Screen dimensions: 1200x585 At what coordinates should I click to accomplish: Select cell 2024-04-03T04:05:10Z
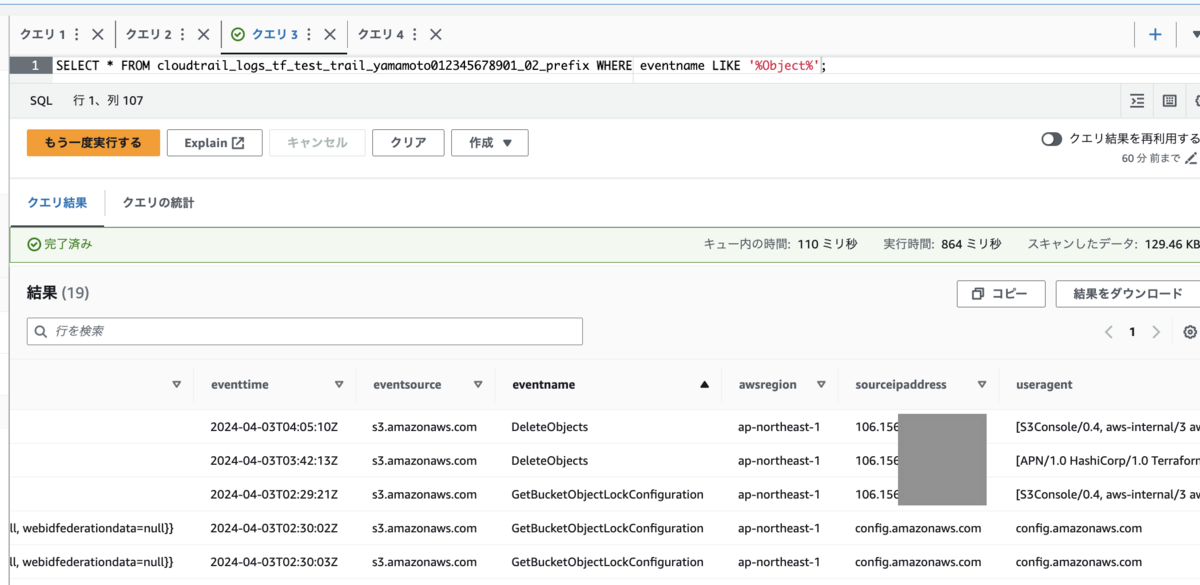click(274, 427)
